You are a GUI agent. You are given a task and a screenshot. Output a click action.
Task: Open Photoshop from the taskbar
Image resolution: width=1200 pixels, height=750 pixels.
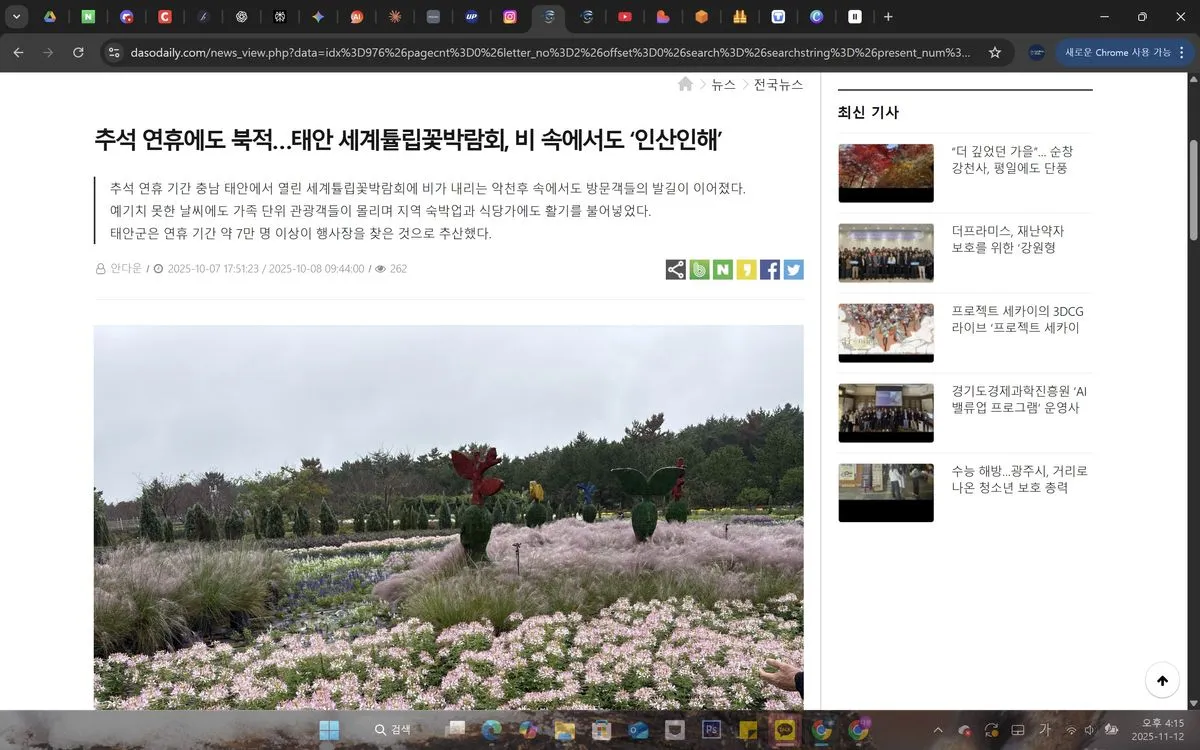[x=712, y=730]
